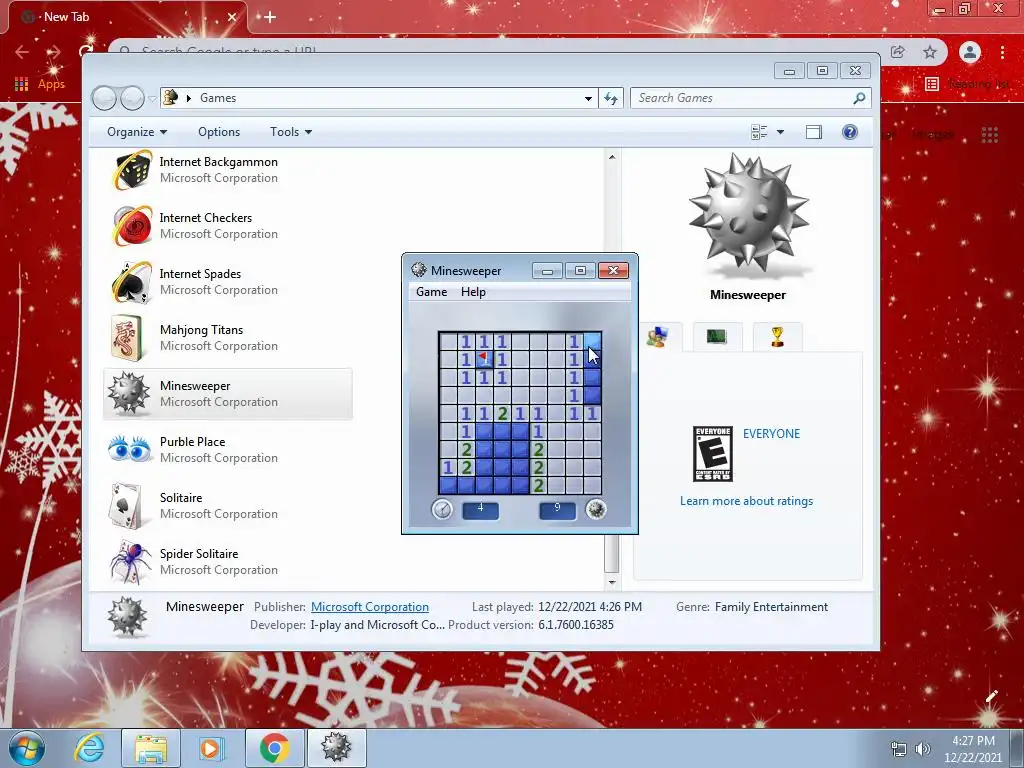Click Learn more about ratings link

click(746, 501)
